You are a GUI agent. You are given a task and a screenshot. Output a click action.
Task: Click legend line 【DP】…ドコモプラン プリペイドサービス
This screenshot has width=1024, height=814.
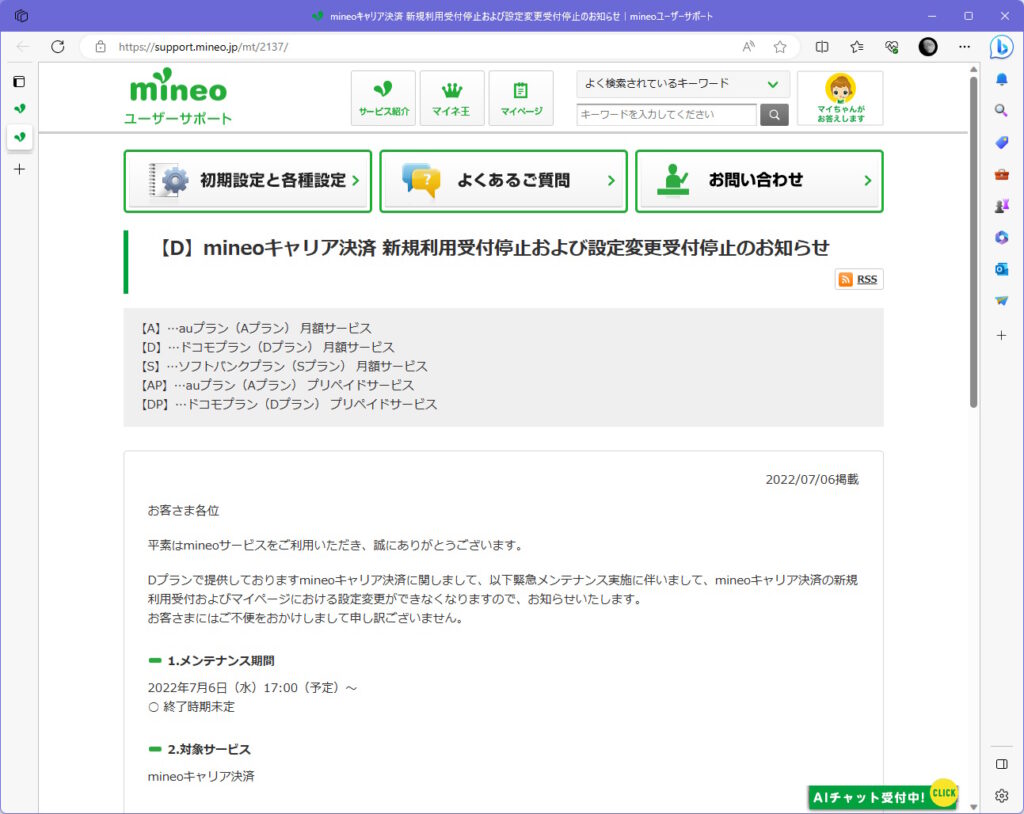pos(289,404)
